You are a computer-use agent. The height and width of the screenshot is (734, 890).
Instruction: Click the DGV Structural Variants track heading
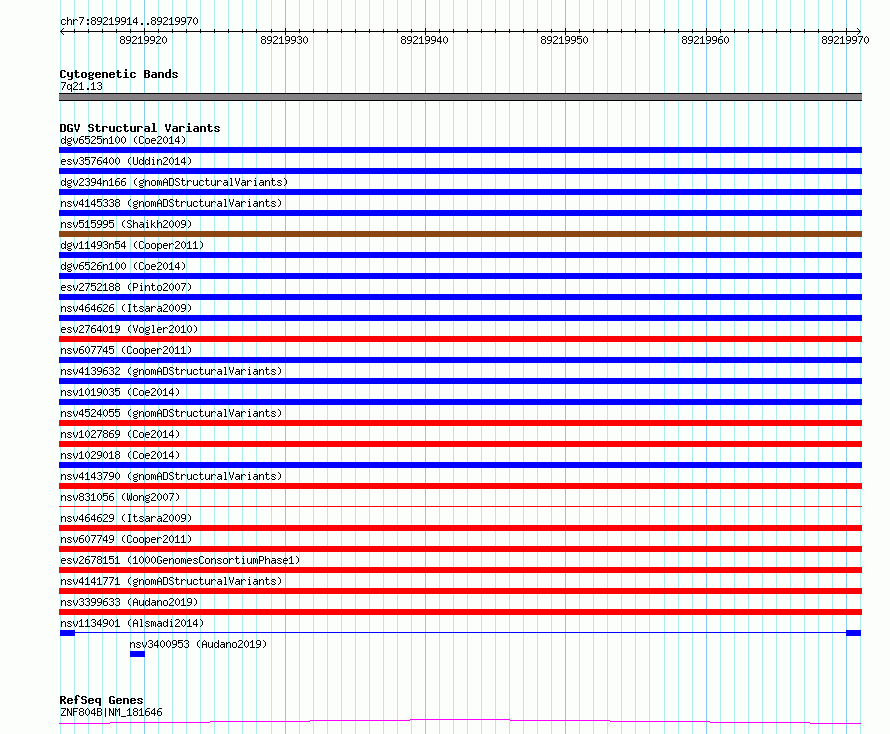click(x=140, y=128)
